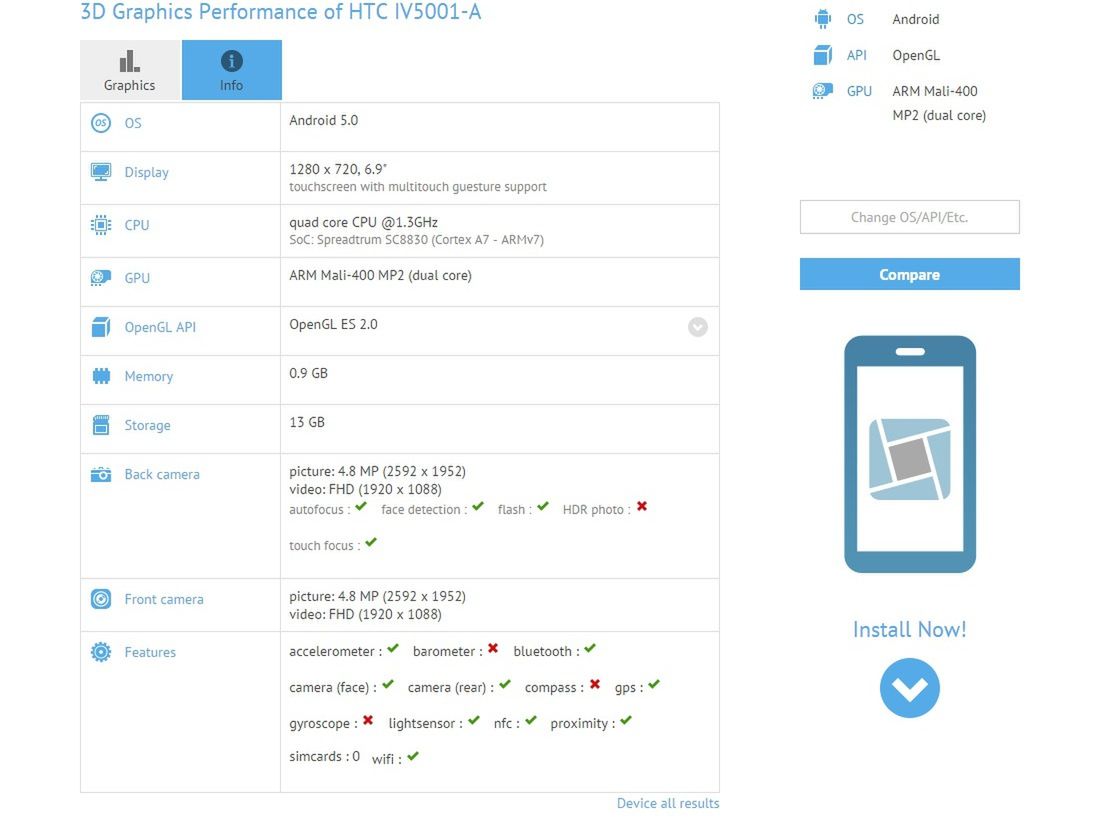Click the 1280 x 720, 6.9" value
The width and height of the screenshot is (1100, 830).
click(338, 169)
